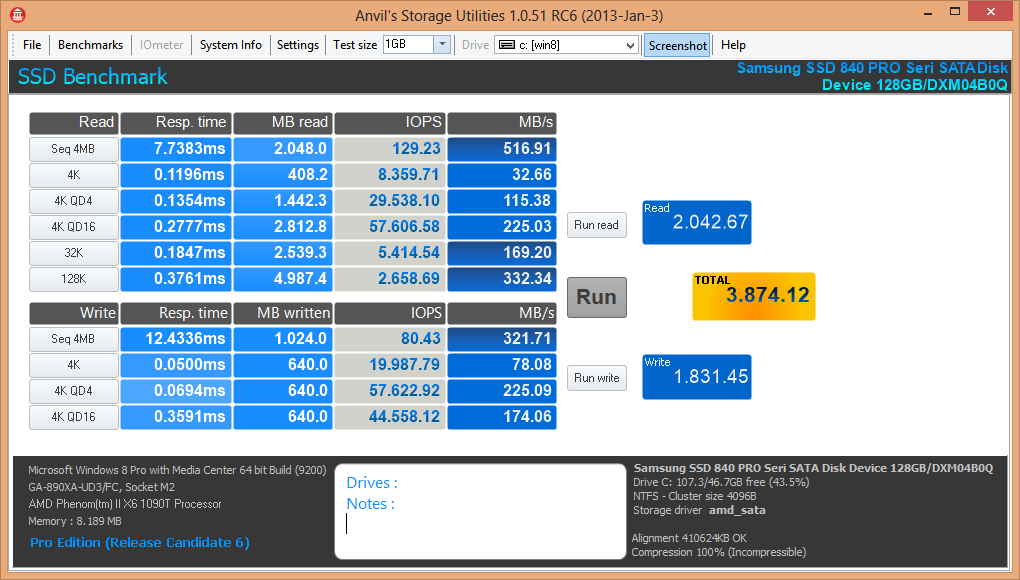Take a Screenshot with the toolbar button

(x=677, y=46)
